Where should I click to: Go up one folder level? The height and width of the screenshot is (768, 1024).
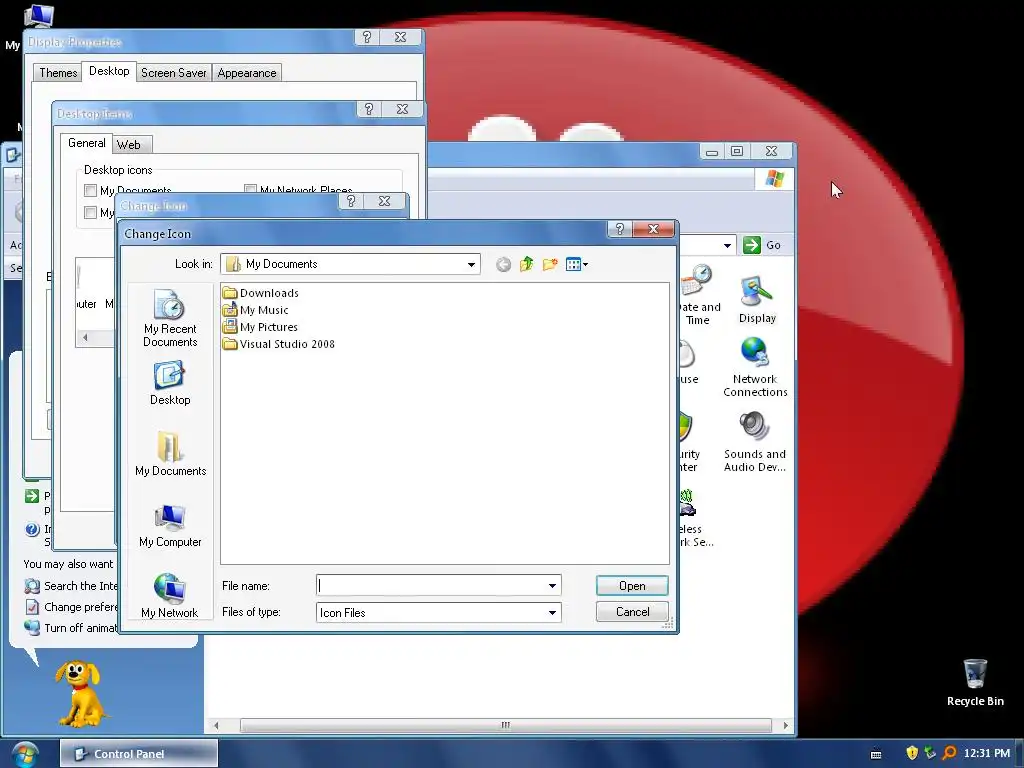pyautogui.click(x=526, y=264)
